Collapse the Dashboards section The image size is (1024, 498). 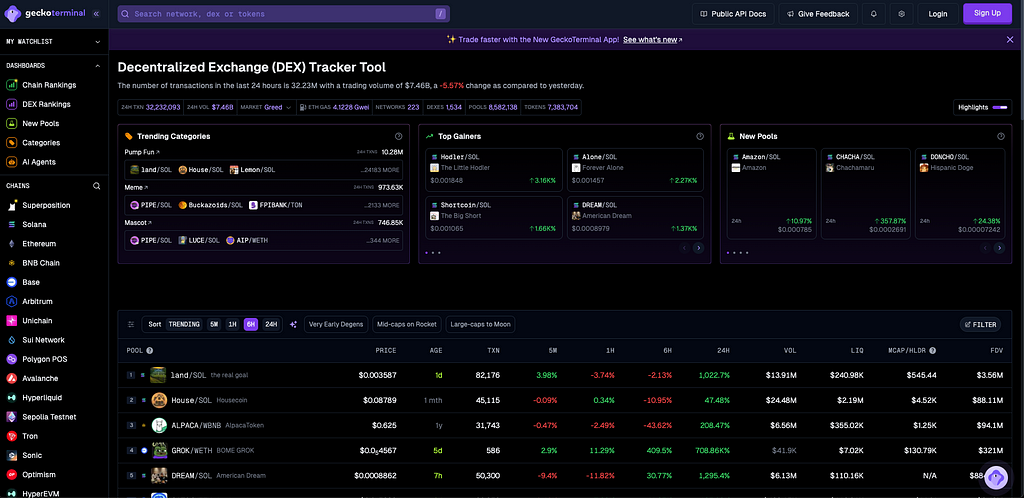[x=98, y=66]
